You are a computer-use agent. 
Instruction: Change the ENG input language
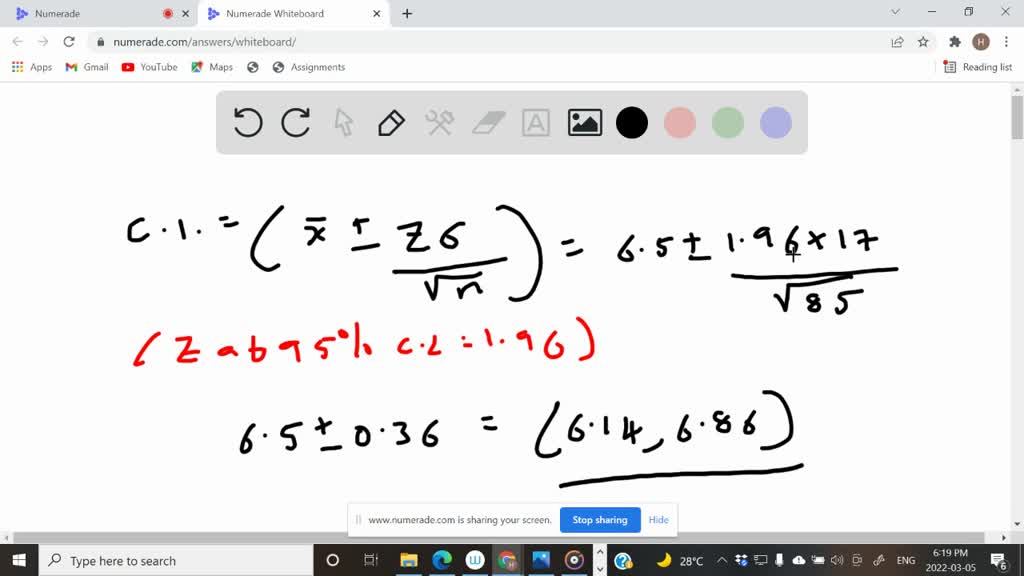point(906,560)
